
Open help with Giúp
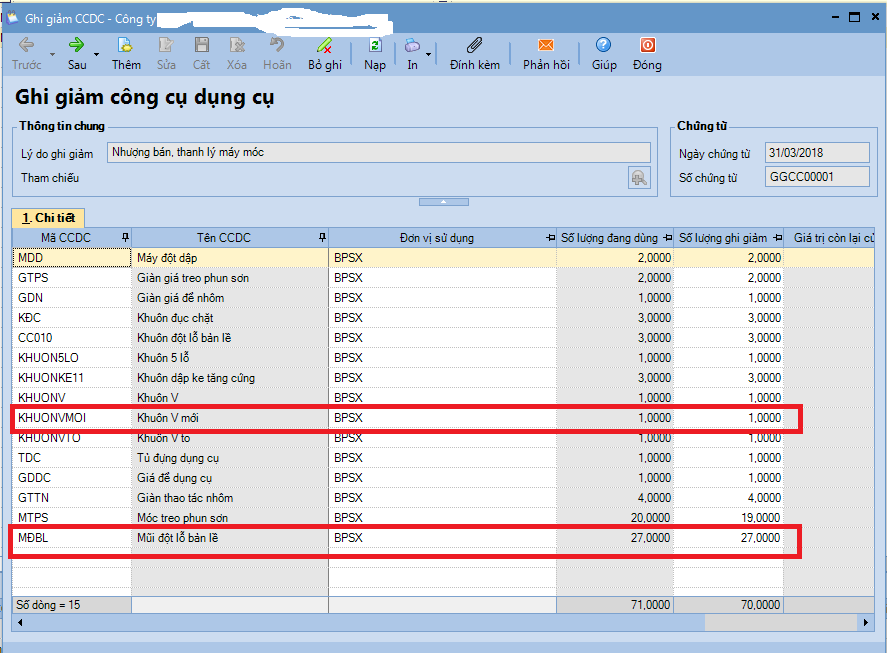(604, 54)
